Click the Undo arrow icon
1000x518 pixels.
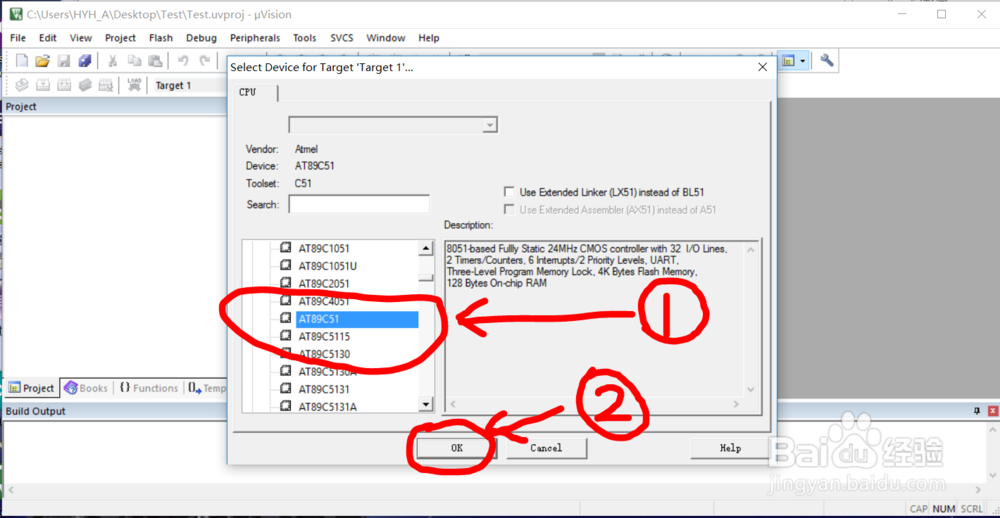click(183, 61)
